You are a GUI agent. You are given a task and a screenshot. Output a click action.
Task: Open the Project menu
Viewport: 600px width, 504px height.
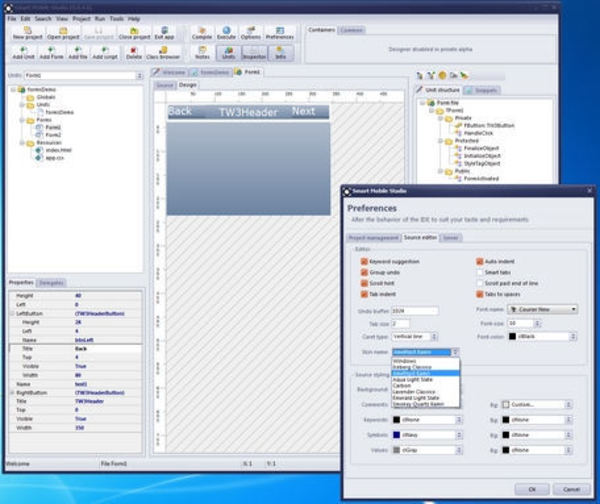(x=82, y=18)
